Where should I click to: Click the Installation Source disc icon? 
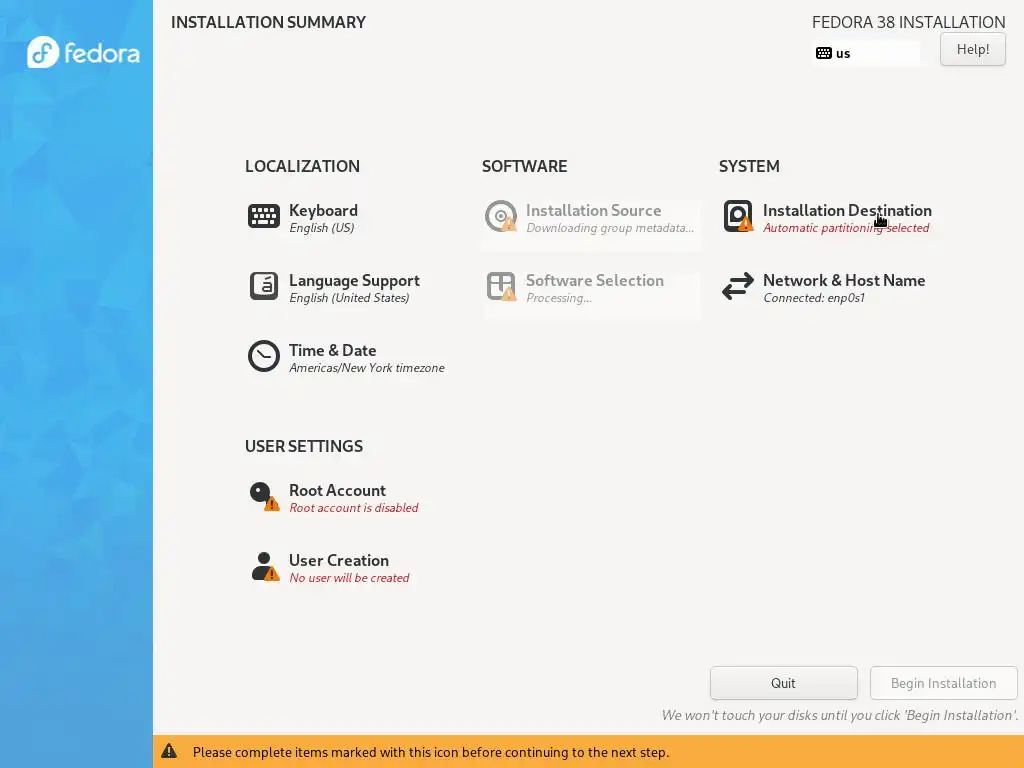501,216
